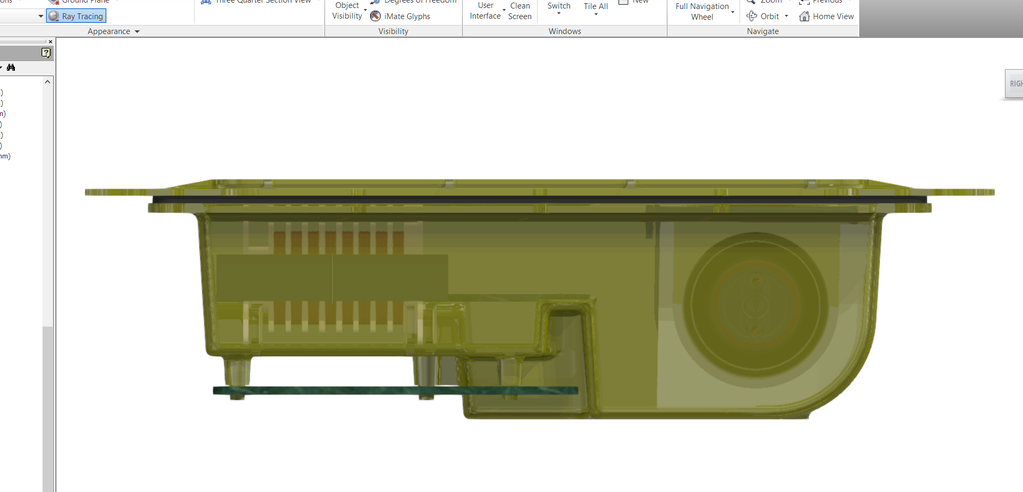Expand the Full Navigation Wheel dropdown arrow
The height and width of the screenshot is (492, 1023).
(x=733, y=12)
